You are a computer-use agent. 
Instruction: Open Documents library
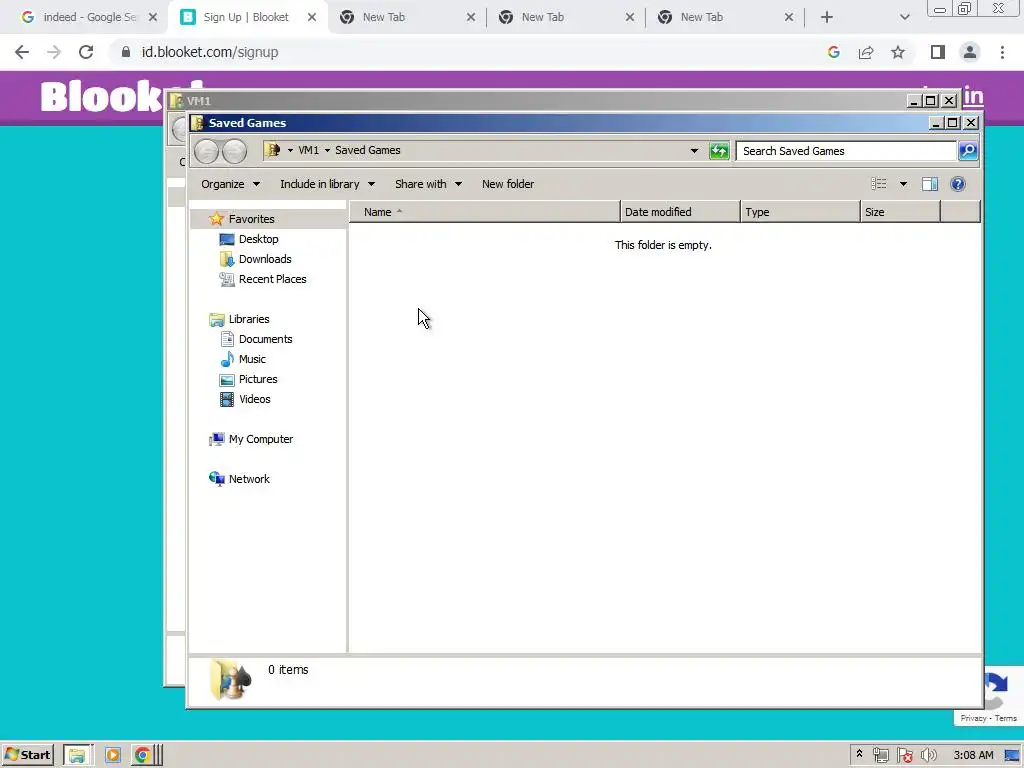click(x=265, y=340)
